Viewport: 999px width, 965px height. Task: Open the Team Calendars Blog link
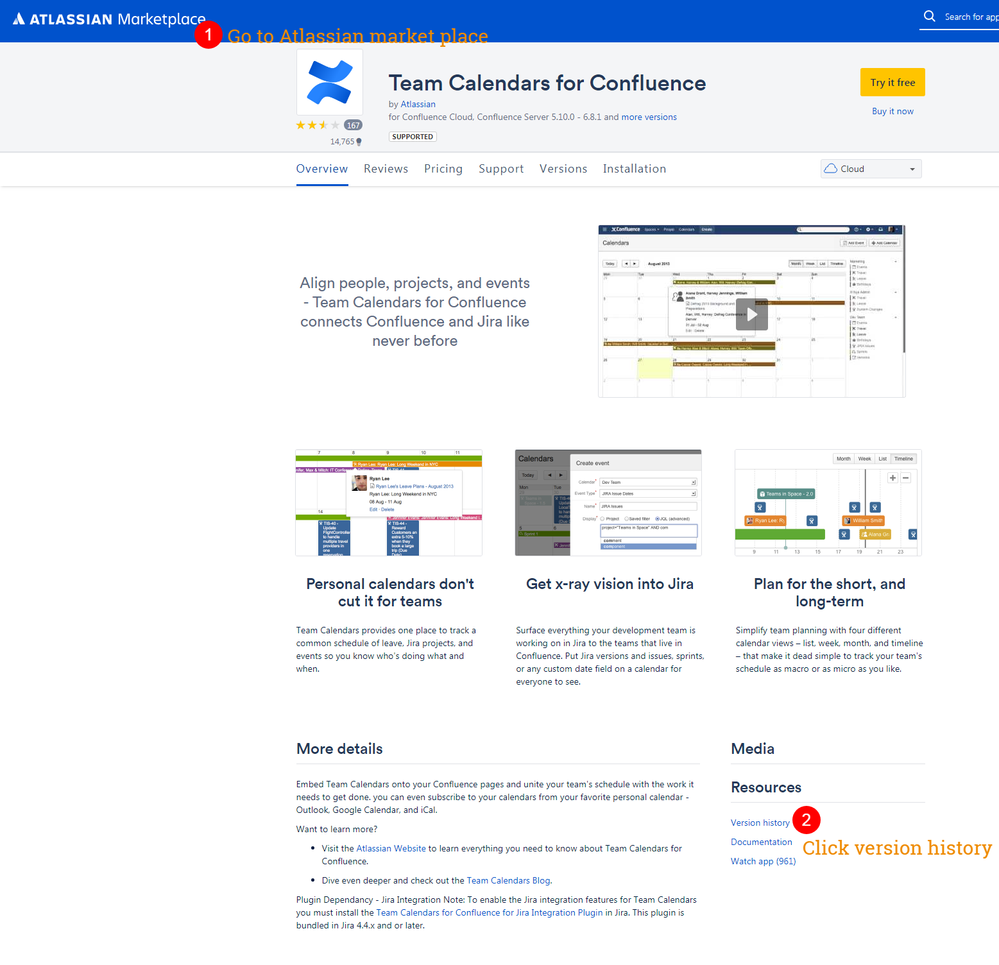[508, 880]
